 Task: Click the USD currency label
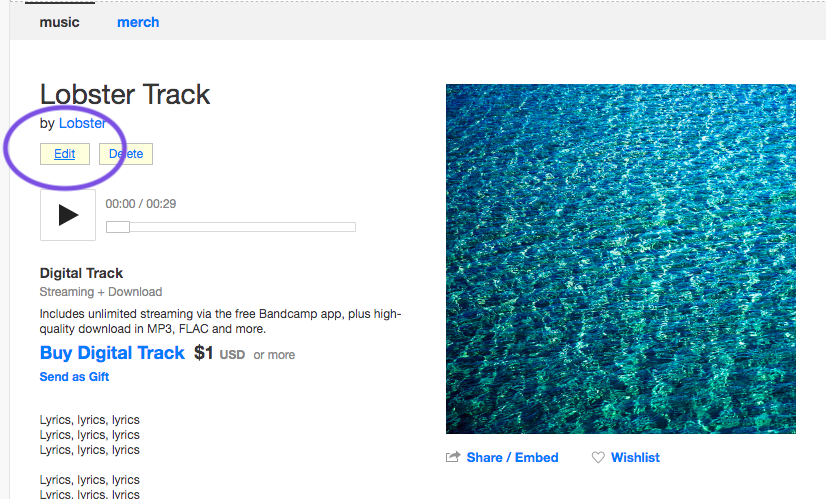pyautogui.click(x=232, y=355)
